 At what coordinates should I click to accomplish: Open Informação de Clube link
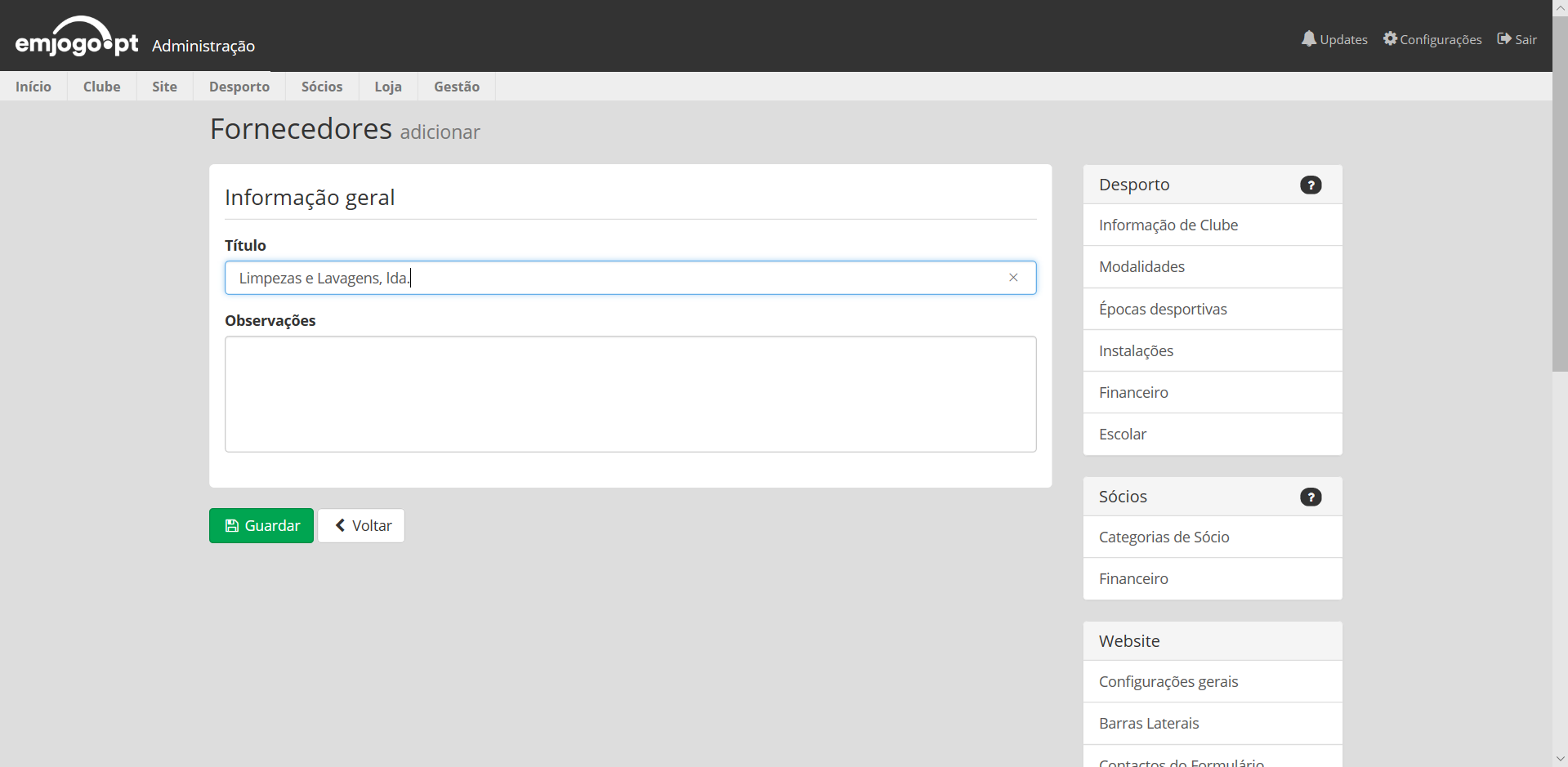tap(1168, 225)
